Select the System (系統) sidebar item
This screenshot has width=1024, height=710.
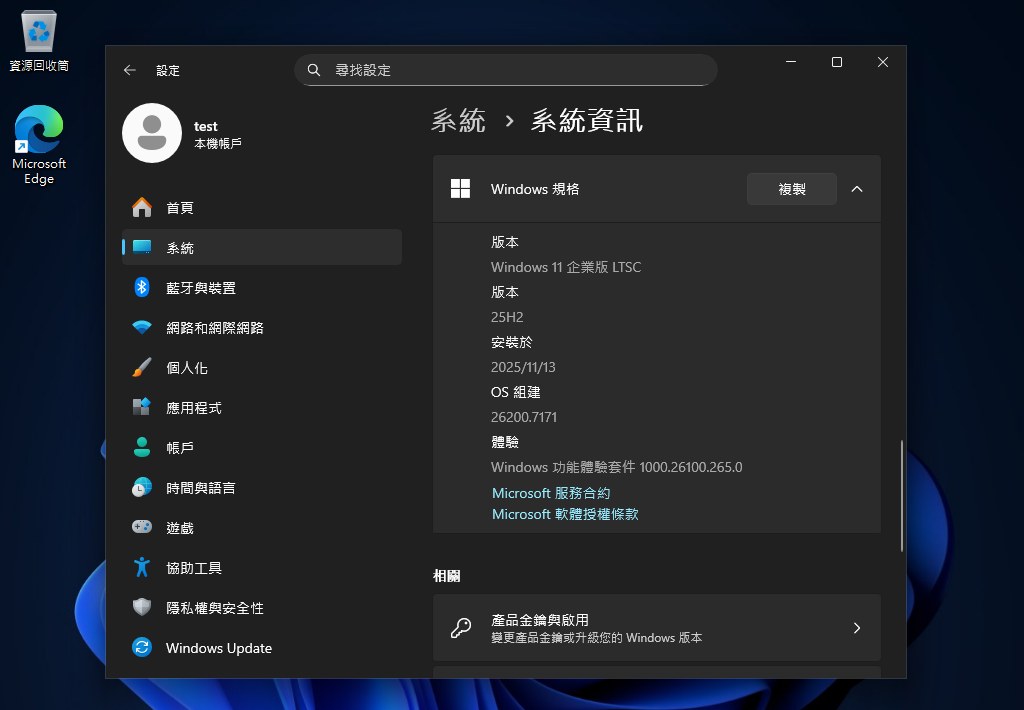pos(261,248)
